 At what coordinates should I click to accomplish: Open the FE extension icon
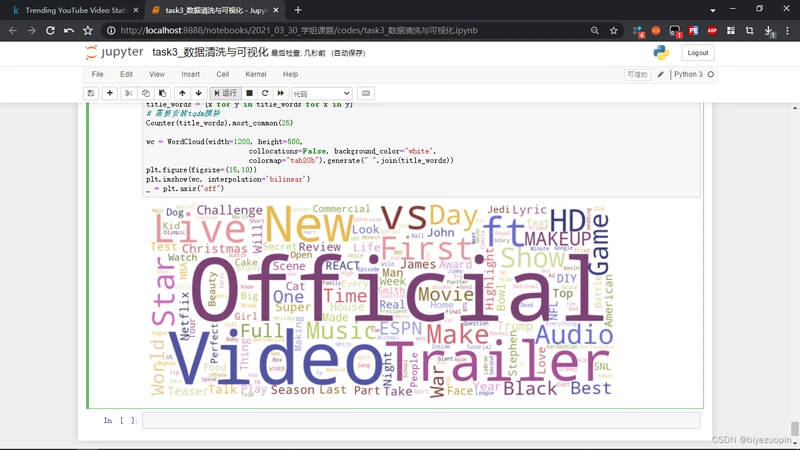coord(693,31)
